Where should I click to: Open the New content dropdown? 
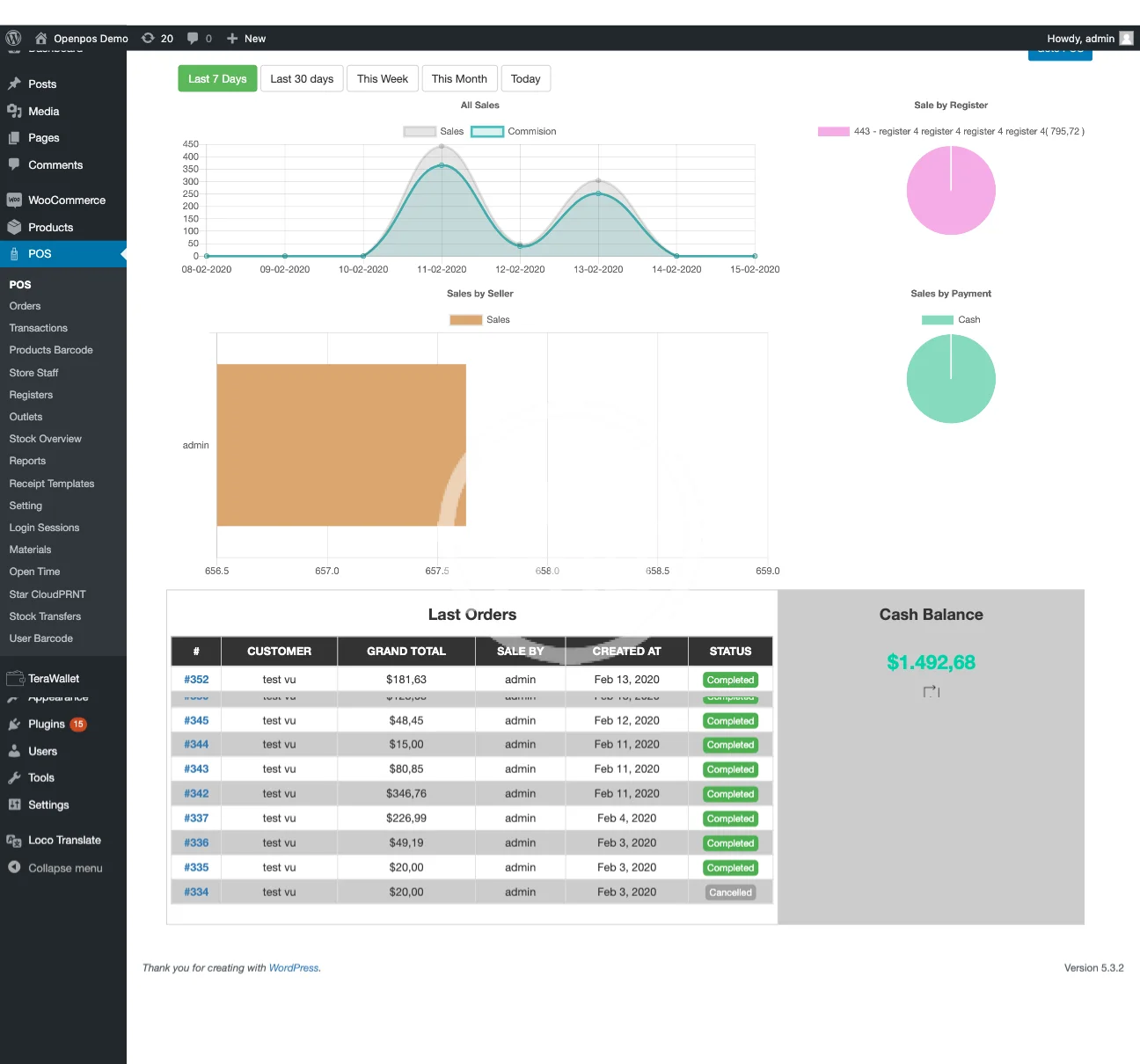click(246, 39)
